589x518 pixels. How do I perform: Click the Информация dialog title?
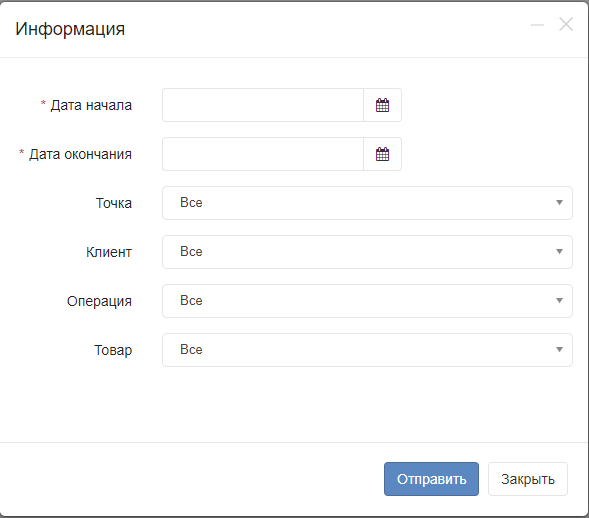70,29
